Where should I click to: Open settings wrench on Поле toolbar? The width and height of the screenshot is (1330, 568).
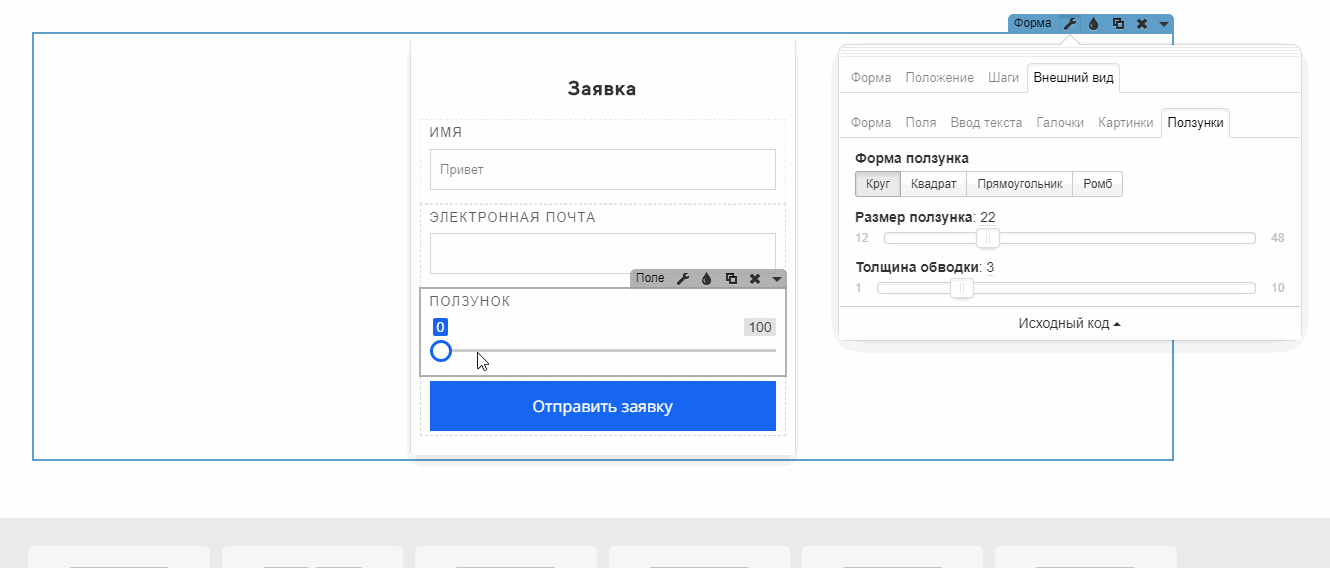683,279
